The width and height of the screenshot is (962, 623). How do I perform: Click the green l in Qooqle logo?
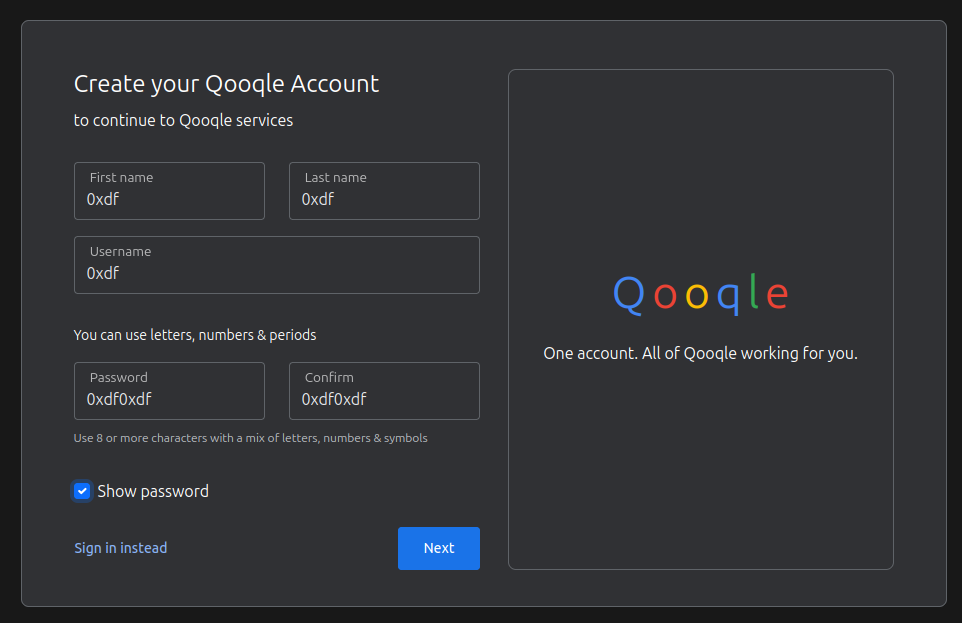(753, 291)
